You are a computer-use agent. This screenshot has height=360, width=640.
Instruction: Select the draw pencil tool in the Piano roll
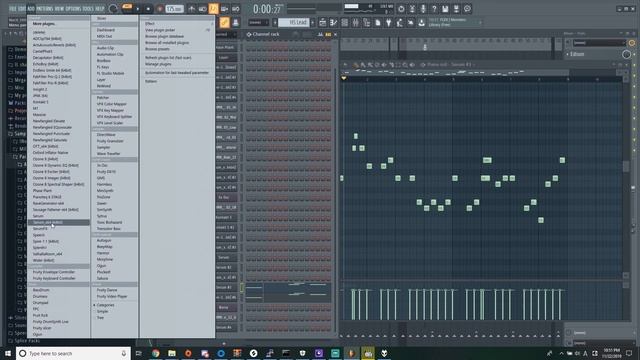point(356,64)
